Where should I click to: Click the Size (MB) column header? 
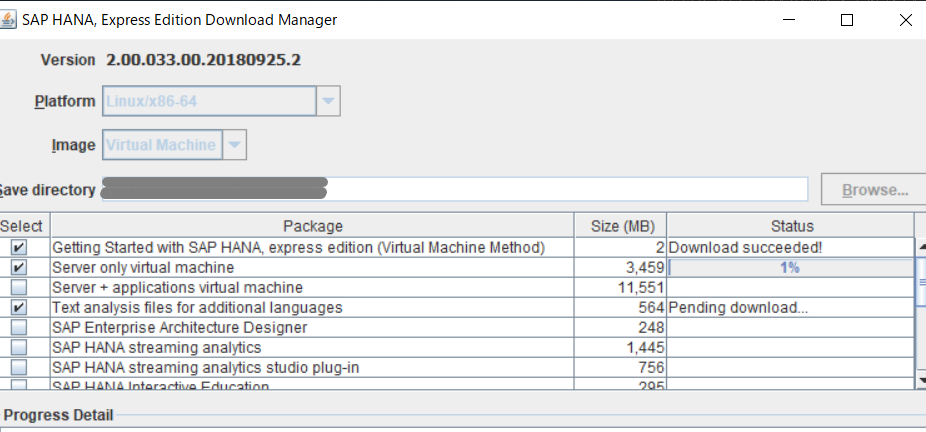coord(620,226)
